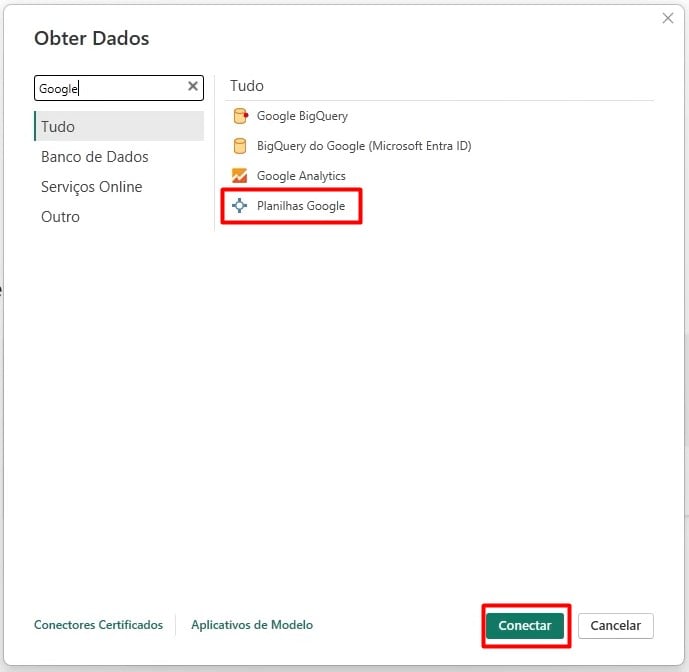Image resolution: width=689 pixels, height=672 pixels.
Task: Open the Conectores Certificados link
Action: (x=98, y=625)
